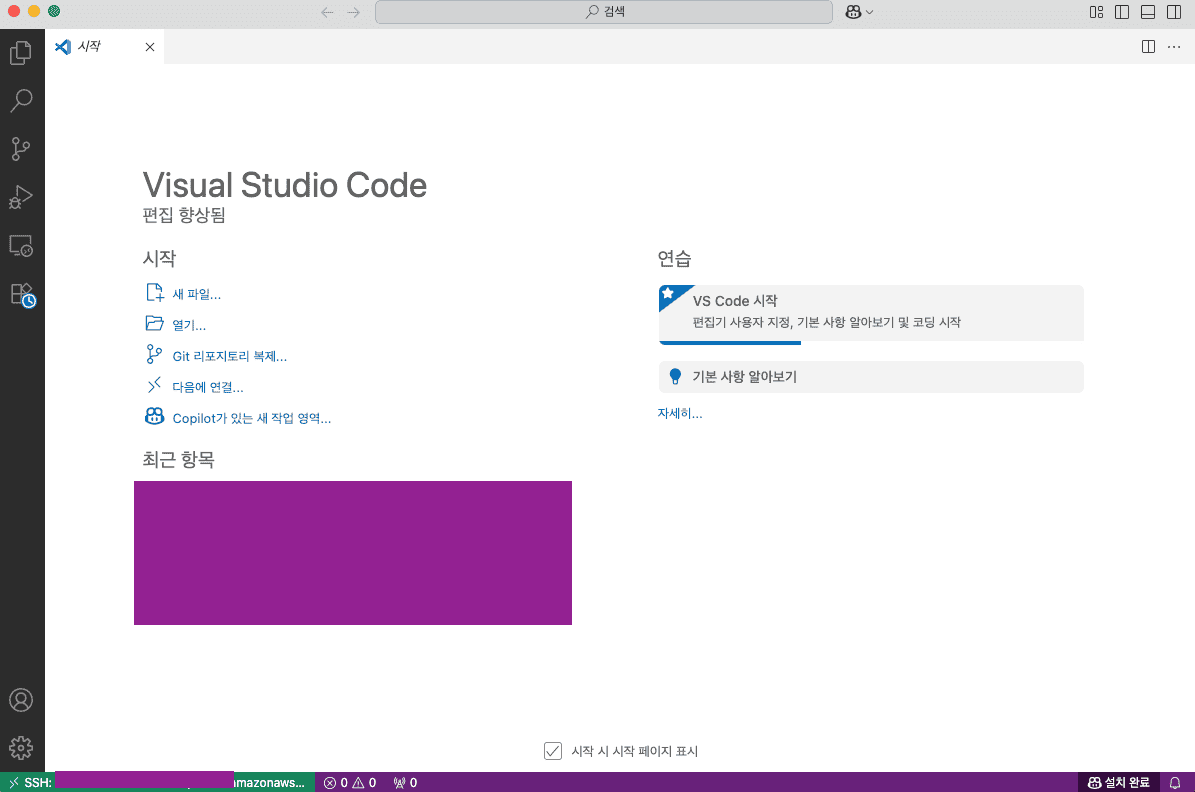Toggle 시작 시 시작 페이지 표시 checkbox

[553, 751]
